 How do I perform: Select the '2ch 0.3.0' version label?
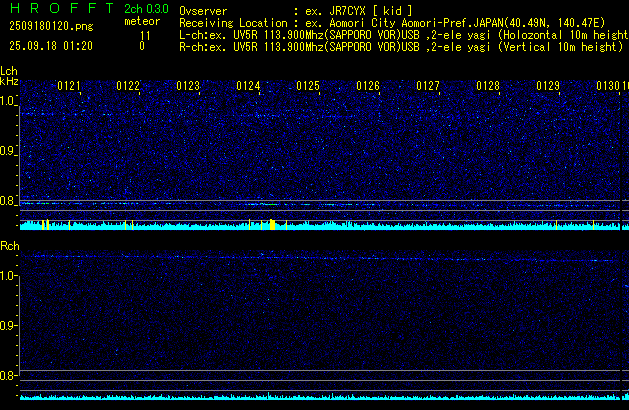coord(146,8)
